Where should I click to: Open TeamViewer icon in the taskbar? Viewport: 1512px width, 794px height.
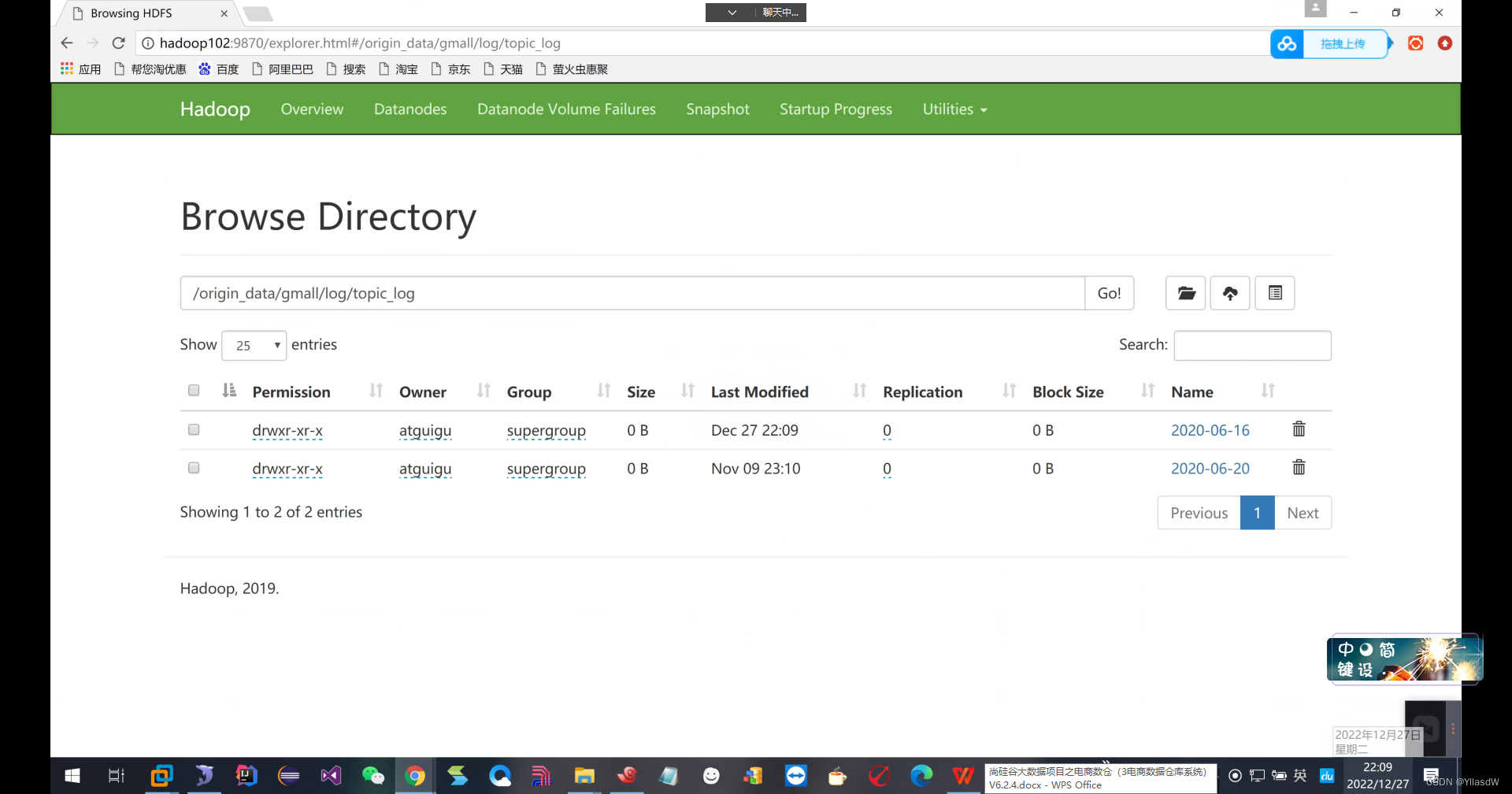tap(795, 776)
